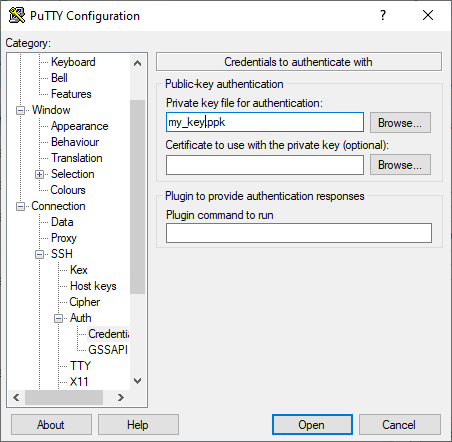Click the category tree vertical scrollbar thumb
This screenshot has height=442, width=452.
(137, 197)
